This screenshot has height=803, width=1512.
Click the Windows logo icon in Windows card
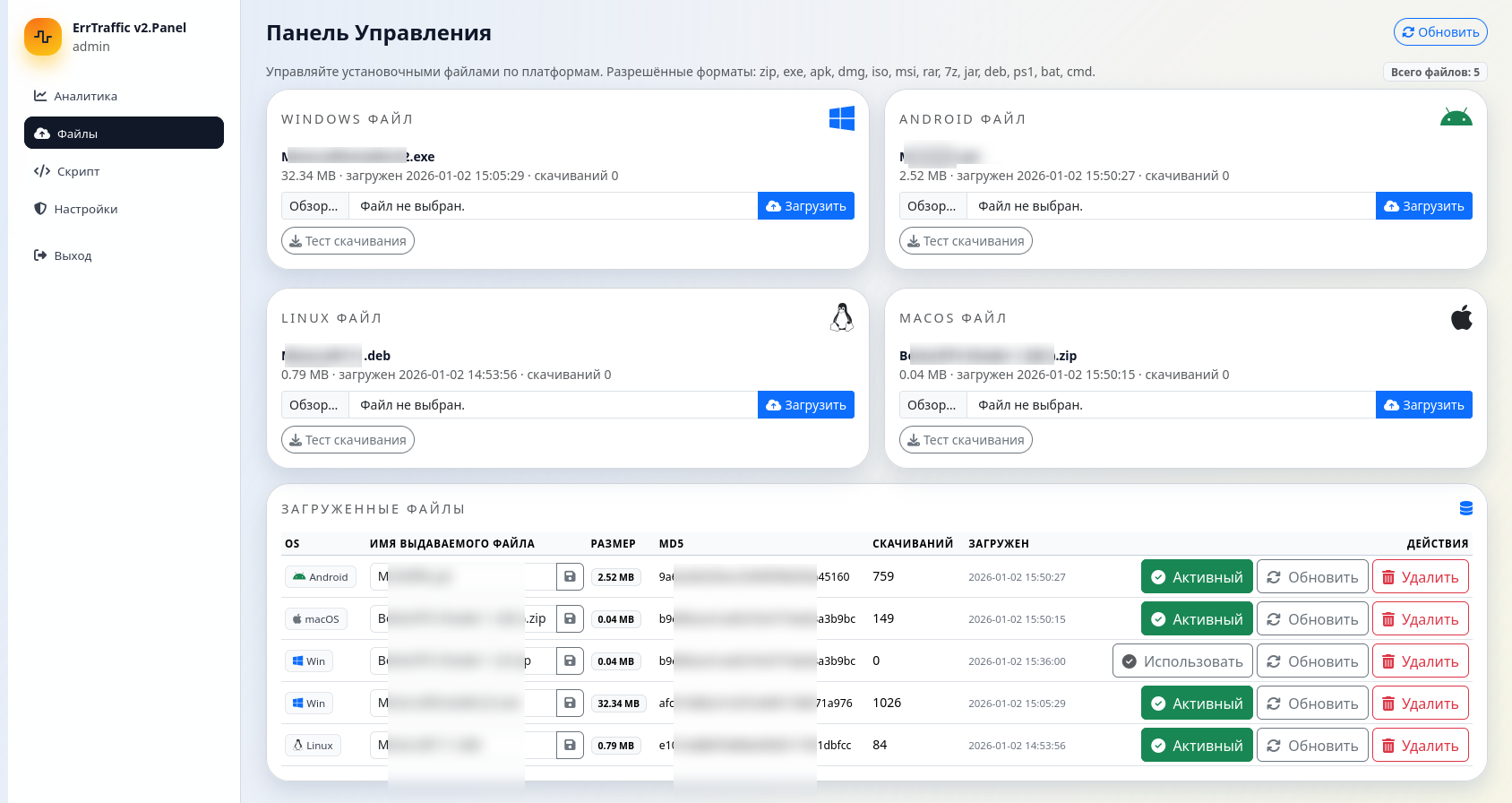pos(842,118)
